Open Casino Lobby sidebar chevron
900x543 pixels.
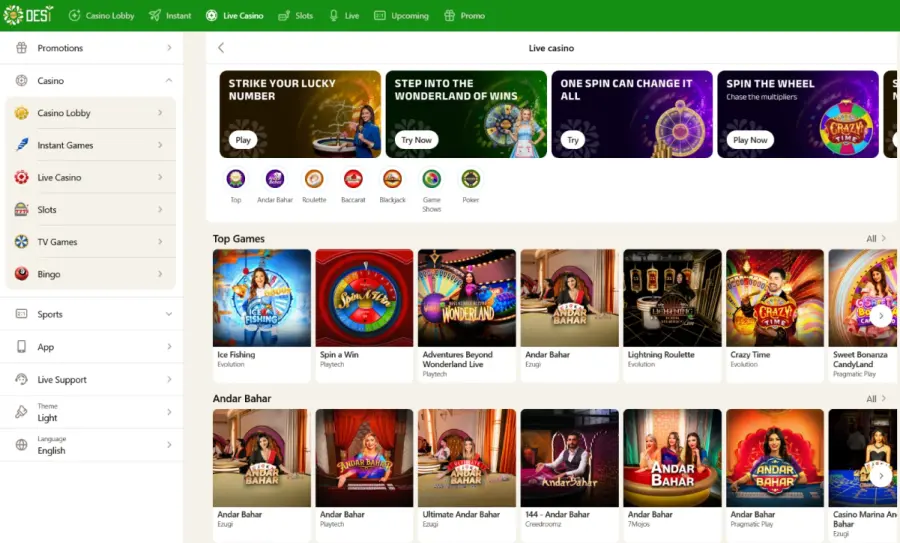pyautogui.click(x=160, y=113)
